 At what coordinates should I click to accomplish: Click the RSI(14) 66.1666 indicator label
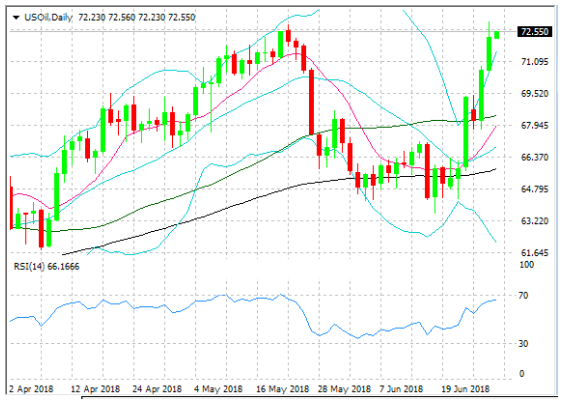coord(46,267)
